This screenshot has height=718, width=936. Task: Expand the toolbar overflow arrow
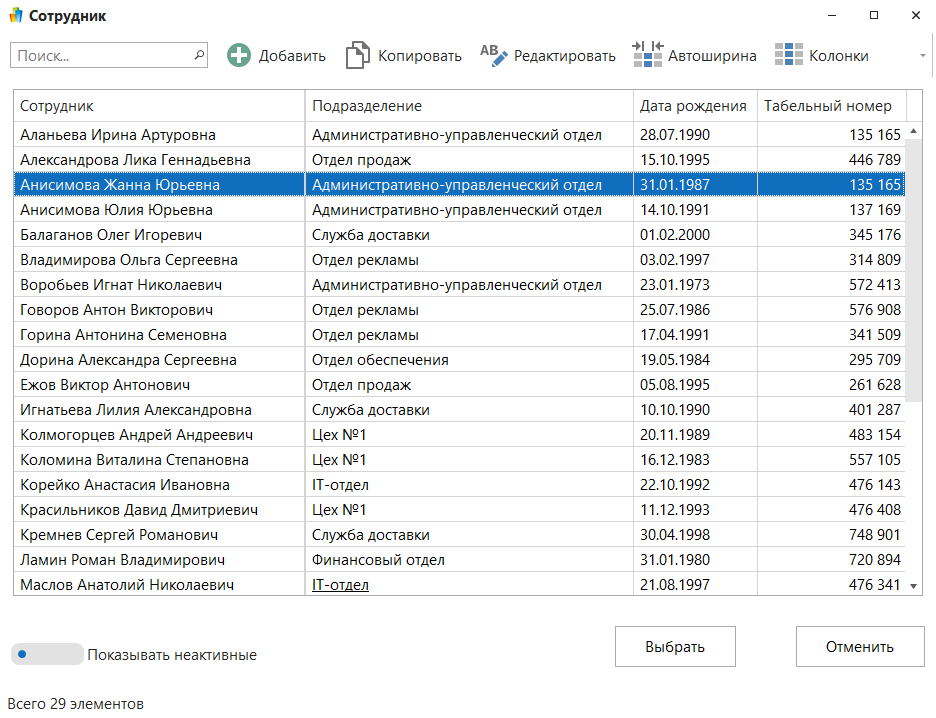click(x=922, y=56)
